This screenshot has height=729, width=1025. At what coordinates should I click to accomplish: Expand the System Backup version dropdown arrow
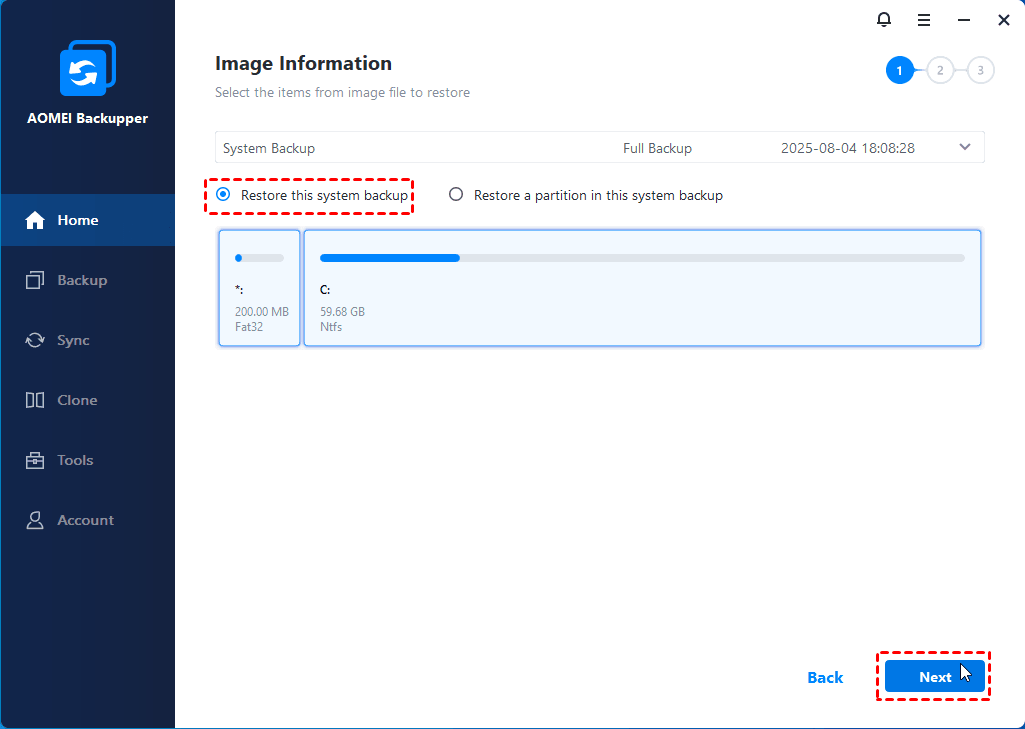click(x=965, y=147)
